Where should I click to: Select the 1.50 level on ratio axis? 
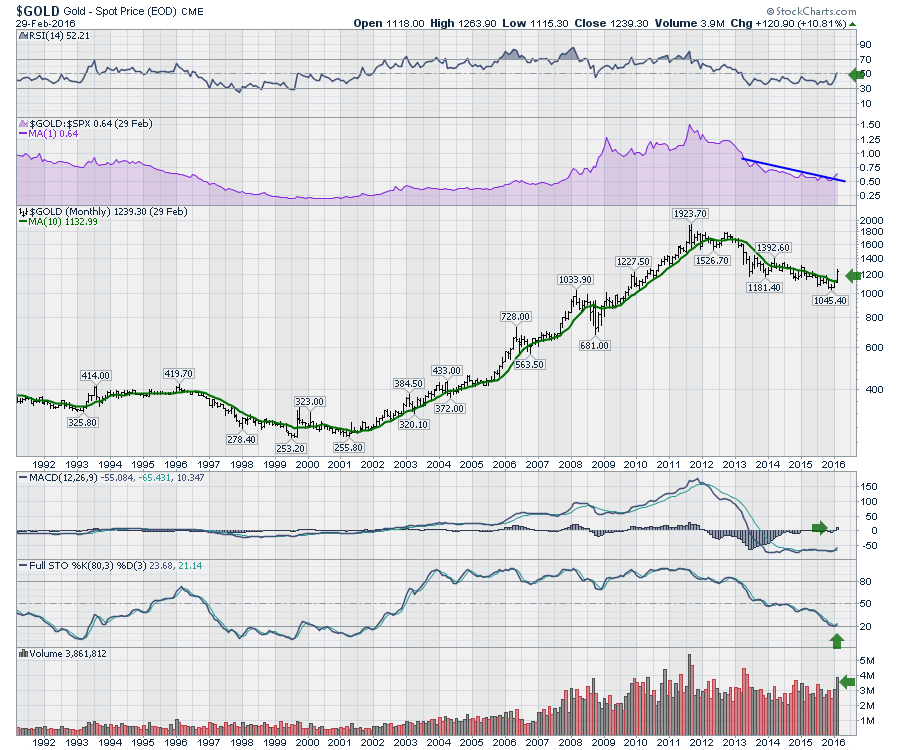coord(870,125)
